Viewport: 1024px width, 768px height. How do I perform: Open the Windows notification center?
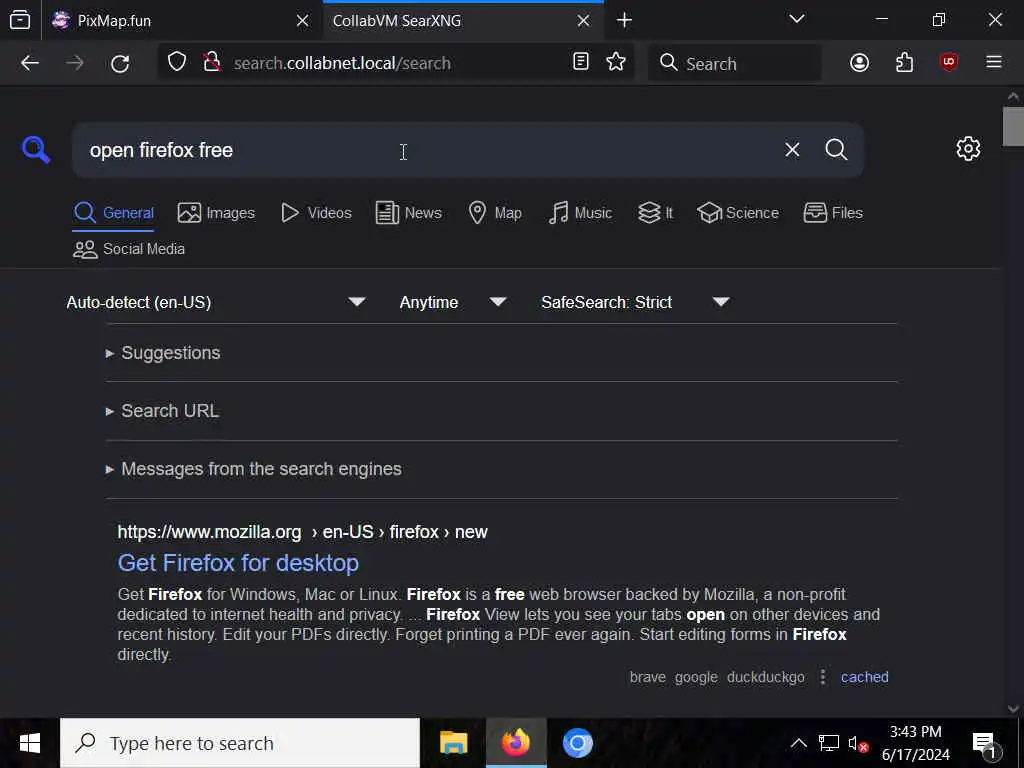coord(986,744)
